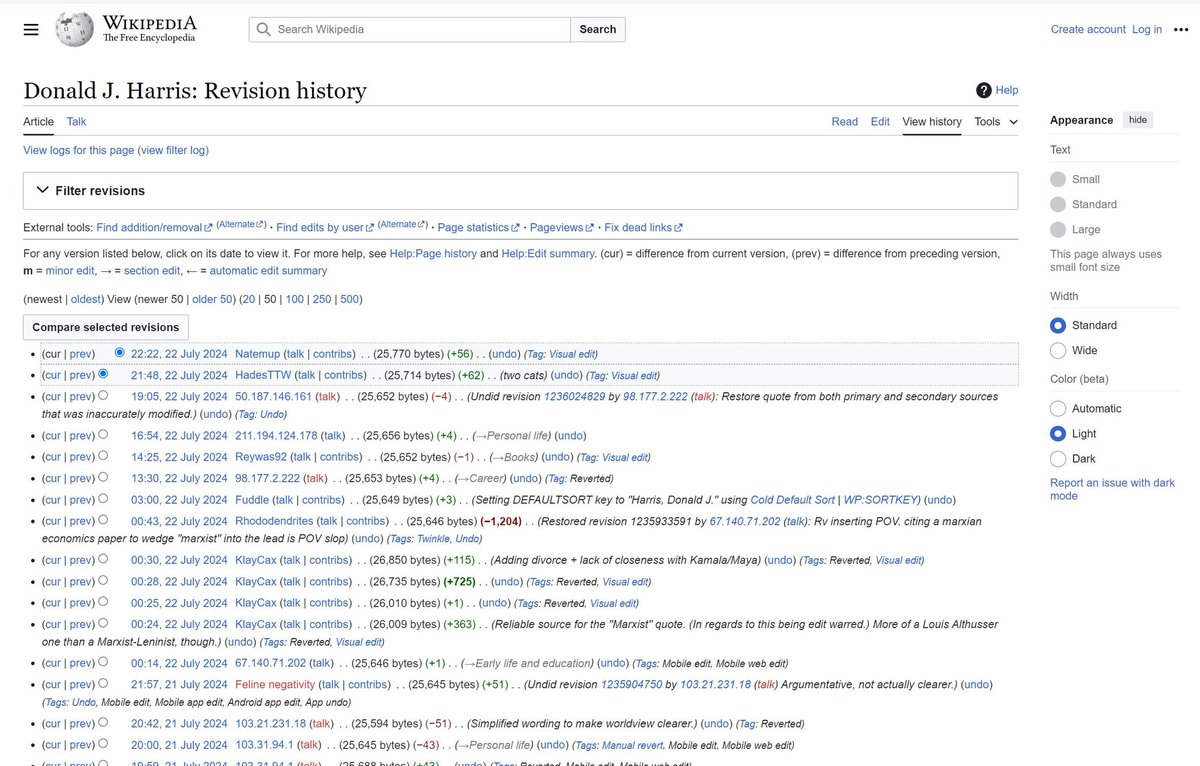Select the Standard width radio button

(1058, 325)
